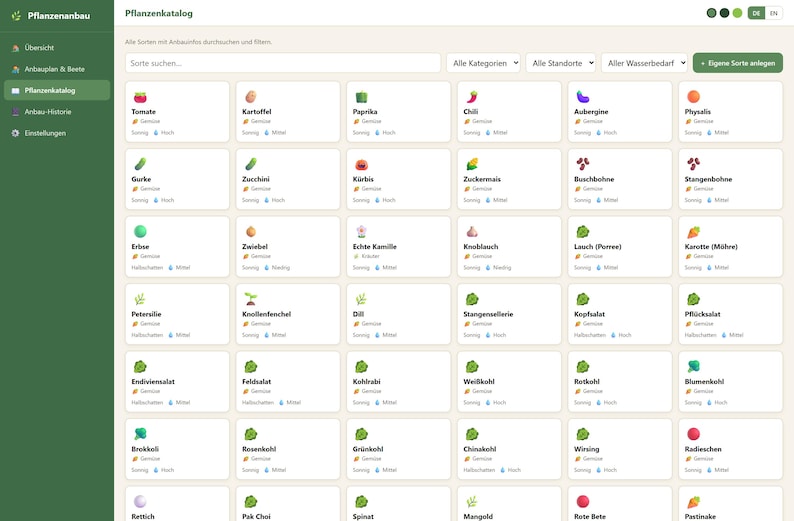The height and width of the screenshot is (521, 794).
Task: Open the Brokkoli plant card
Action: [177, 449]
